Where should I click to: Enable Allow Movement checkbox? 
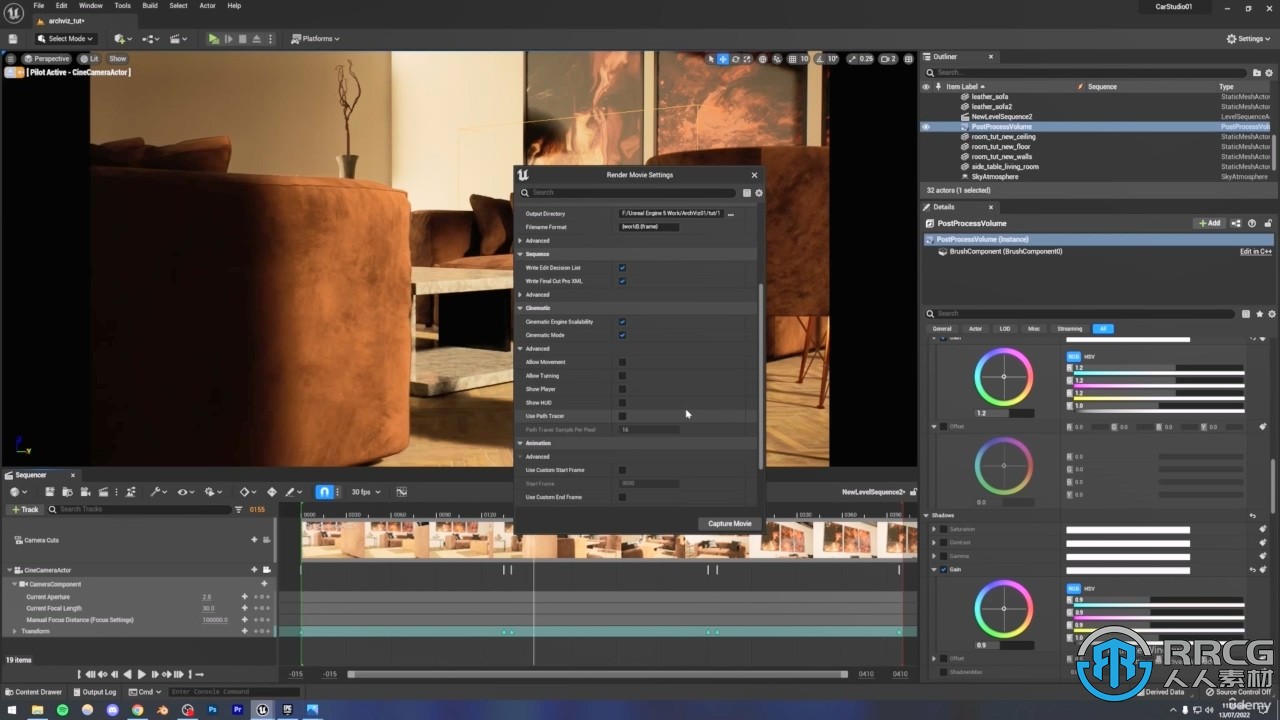[x=622, y=362]
